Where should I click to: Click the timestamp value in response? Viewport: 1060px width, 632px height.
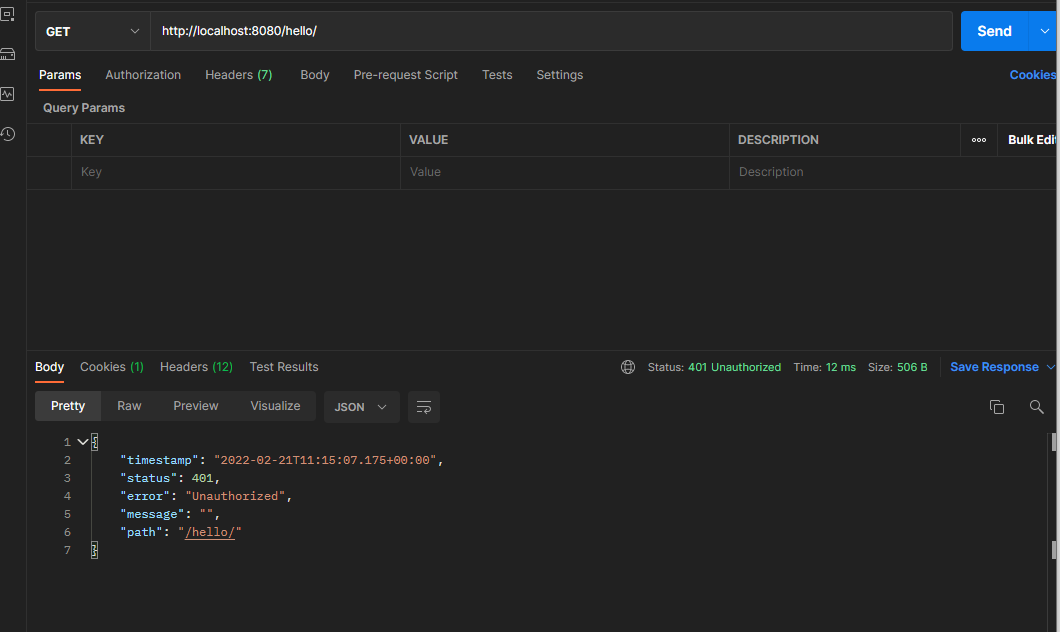(x=325, y=460)
